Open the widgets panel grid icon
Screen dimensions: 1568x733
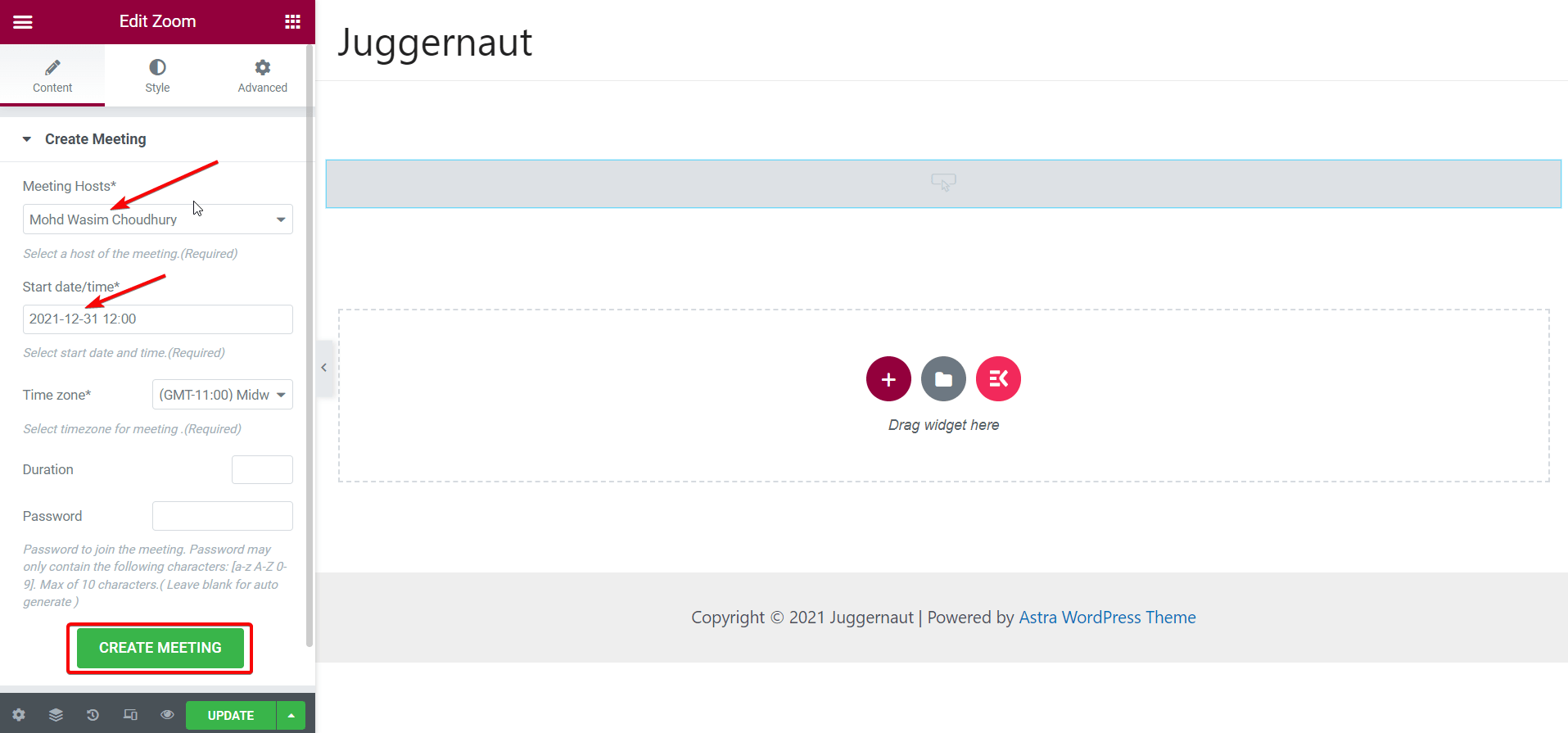[292, 21]
